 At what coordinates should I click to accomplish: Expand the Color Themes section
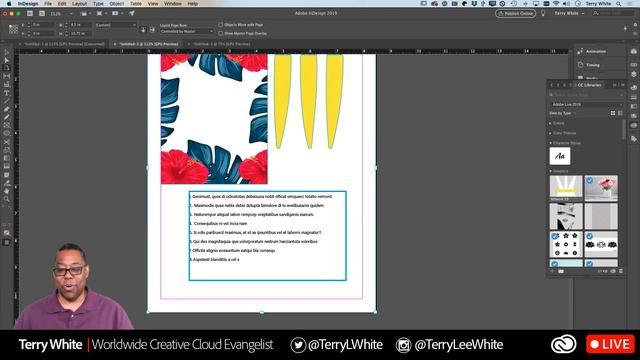click(x=551, y=133)
